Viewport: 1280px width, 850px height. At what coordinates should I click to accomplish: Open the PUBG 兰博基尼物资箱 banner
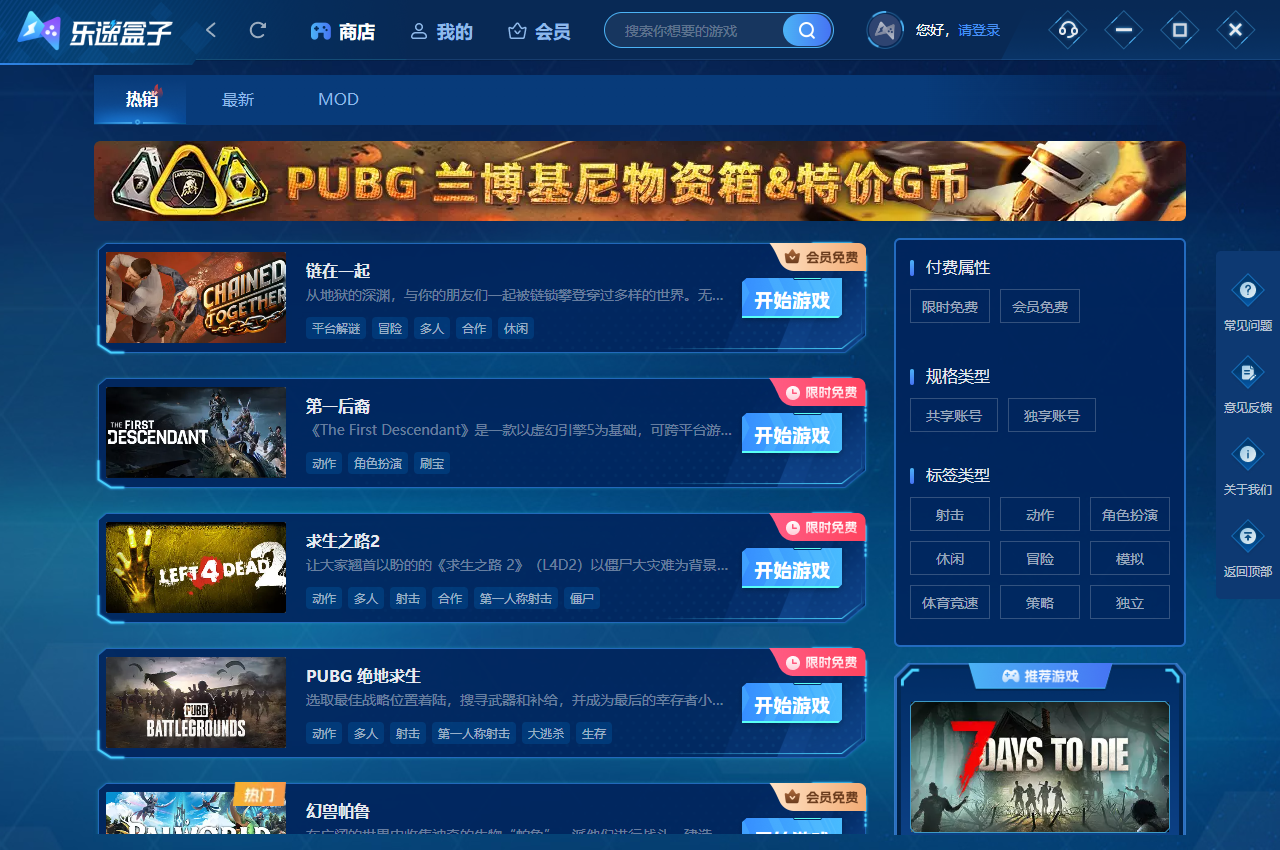click(x=640, y=181)
